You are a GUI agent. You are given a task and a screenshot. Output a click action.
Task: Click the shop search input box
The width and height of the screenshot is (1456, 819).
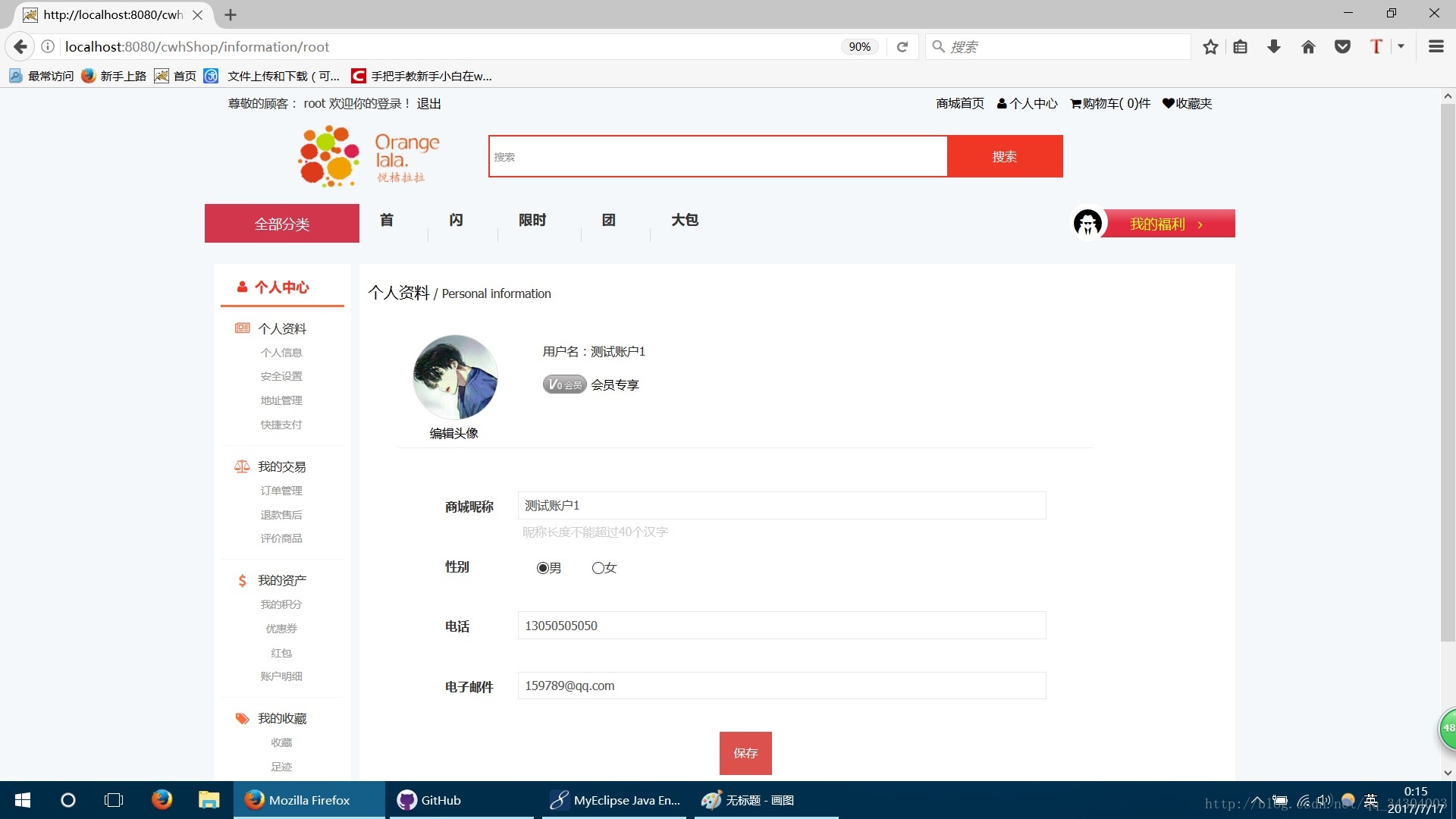pyautogui.click(x=718, y=156)
